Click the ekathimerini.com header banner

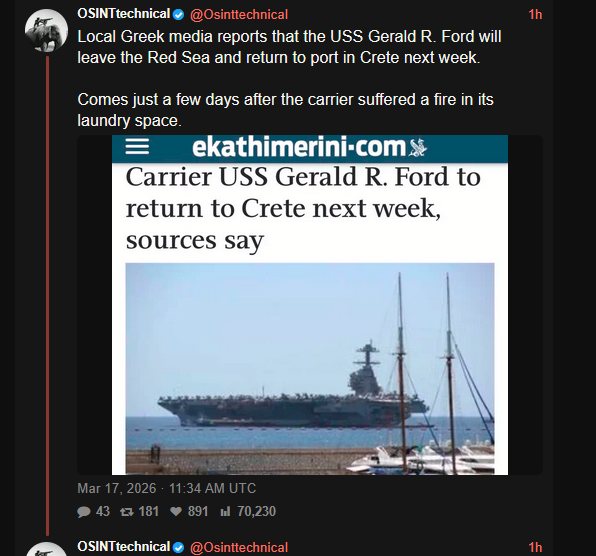(x=310, y=149)
